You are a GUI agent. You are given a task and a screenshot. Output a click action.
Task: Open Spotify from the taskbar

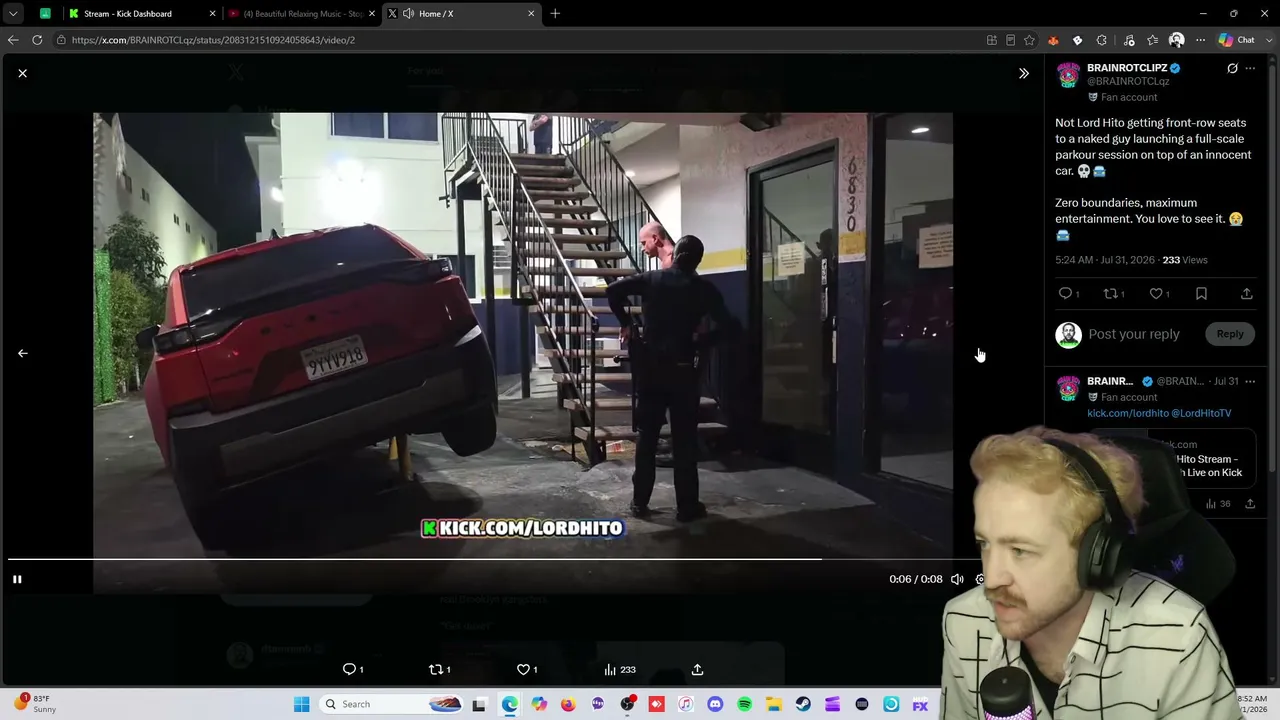[744, 704]
